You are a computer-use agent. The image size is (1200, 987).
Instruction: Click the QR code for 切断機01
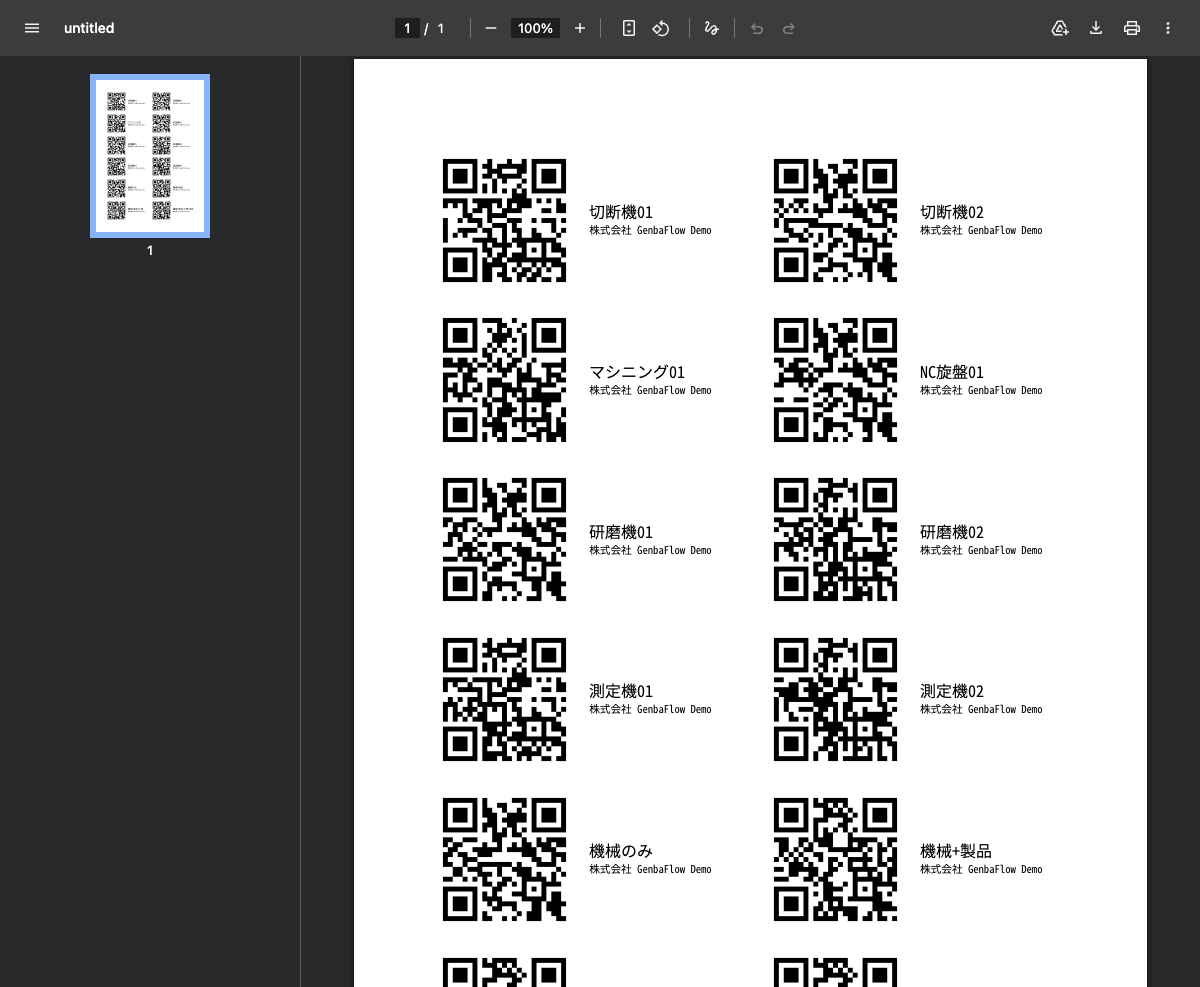504,220
